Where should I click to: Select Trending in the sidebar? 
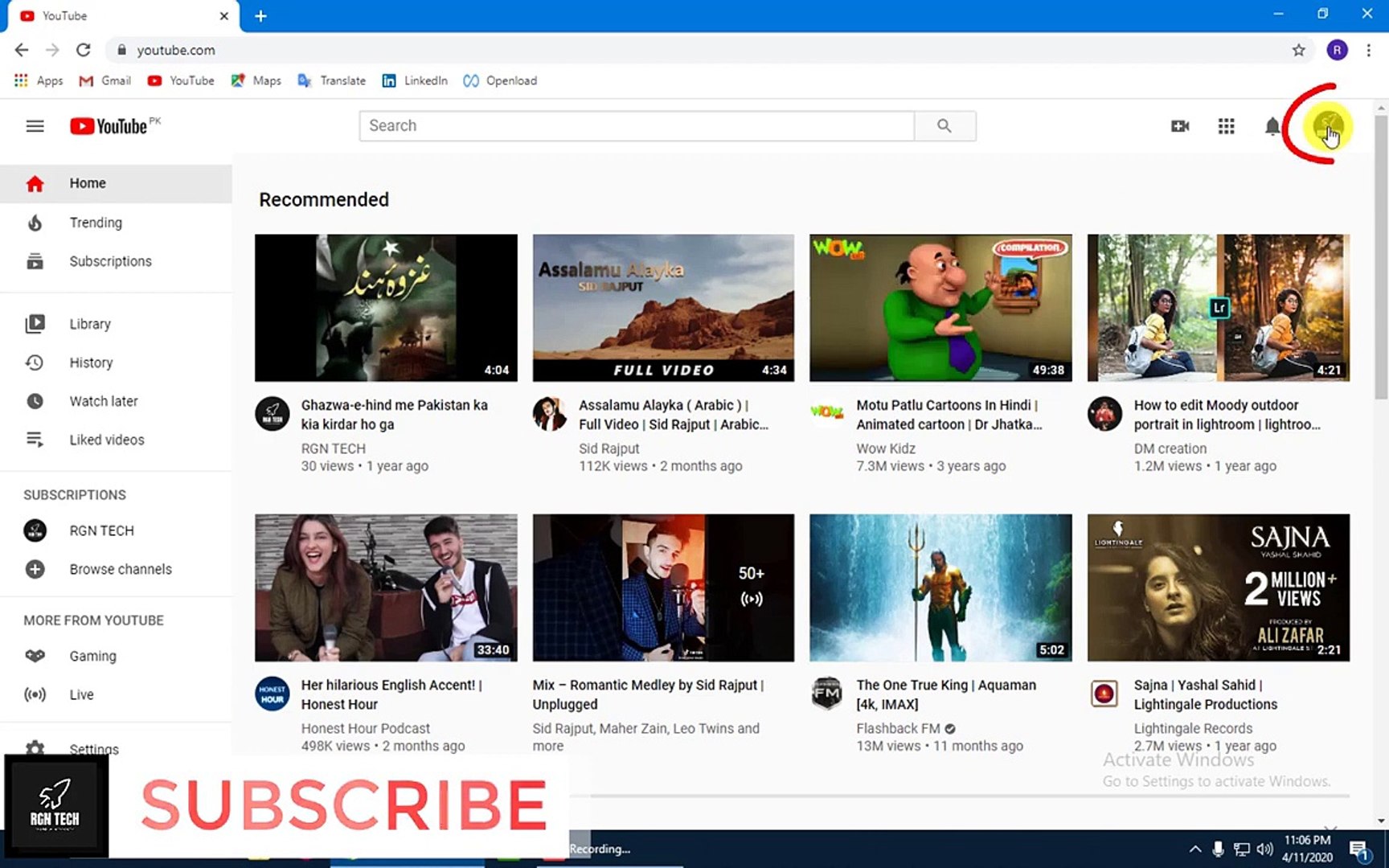96,222
